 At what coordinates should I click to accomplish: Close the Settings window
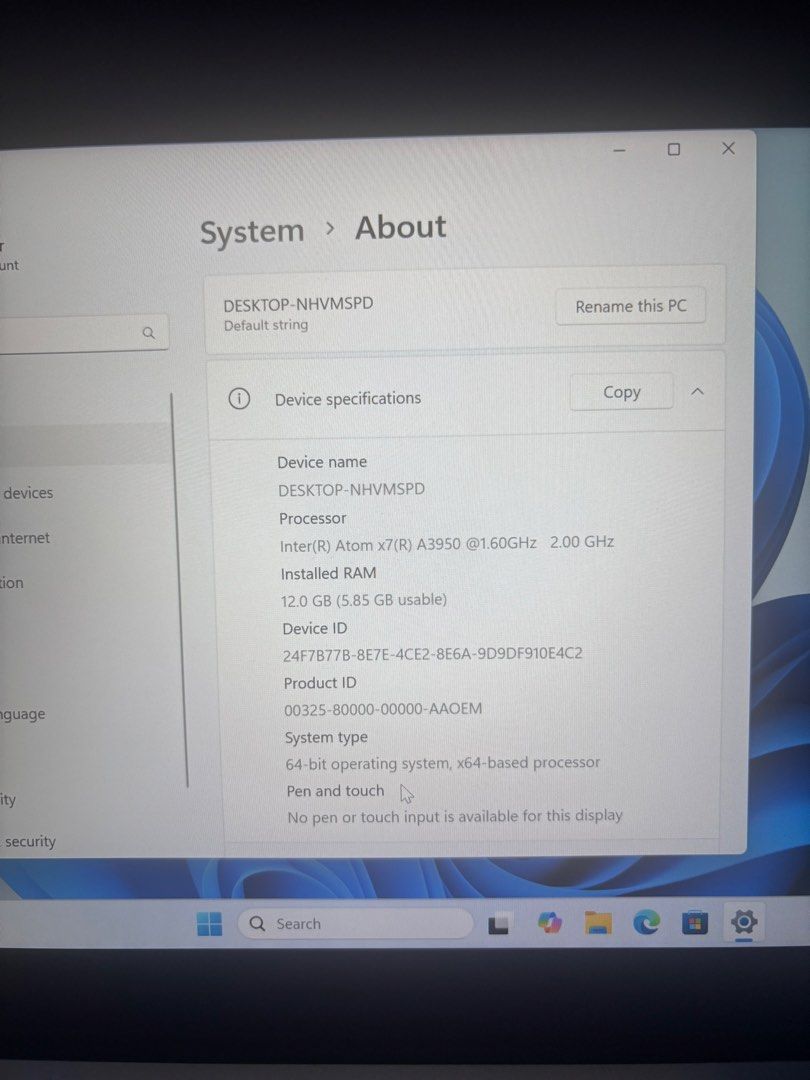[728, 148]
